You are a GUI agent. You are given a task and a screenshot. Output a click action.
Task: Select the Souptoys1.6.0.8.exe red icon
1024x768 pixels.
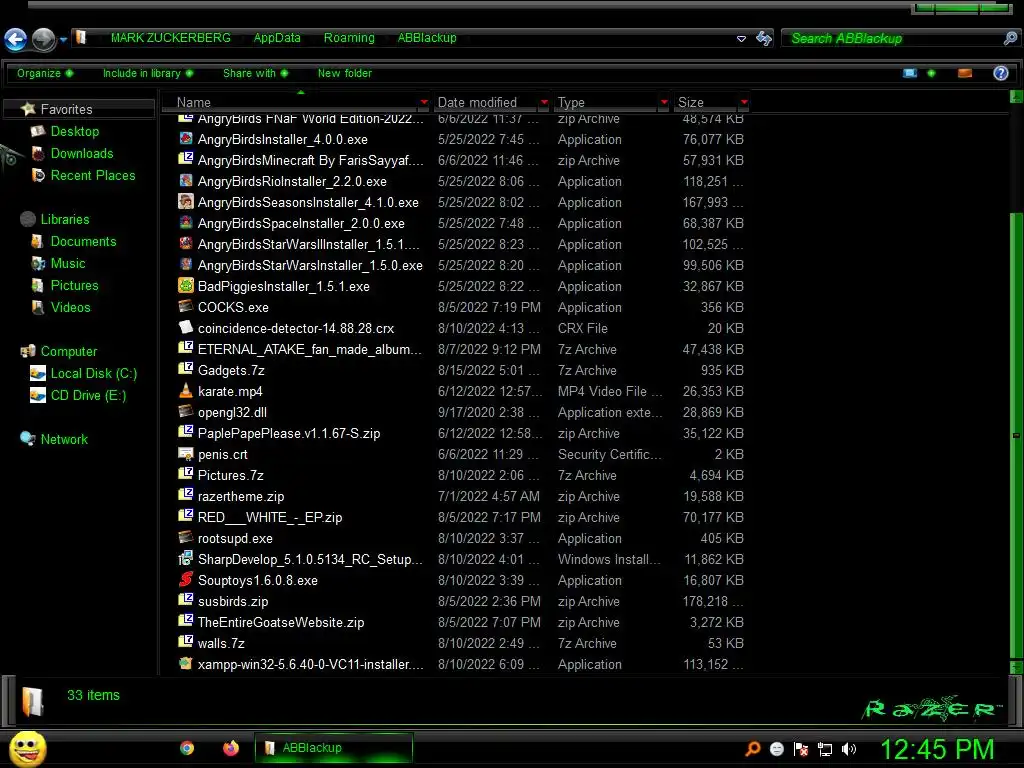click(x=186, y=579)
